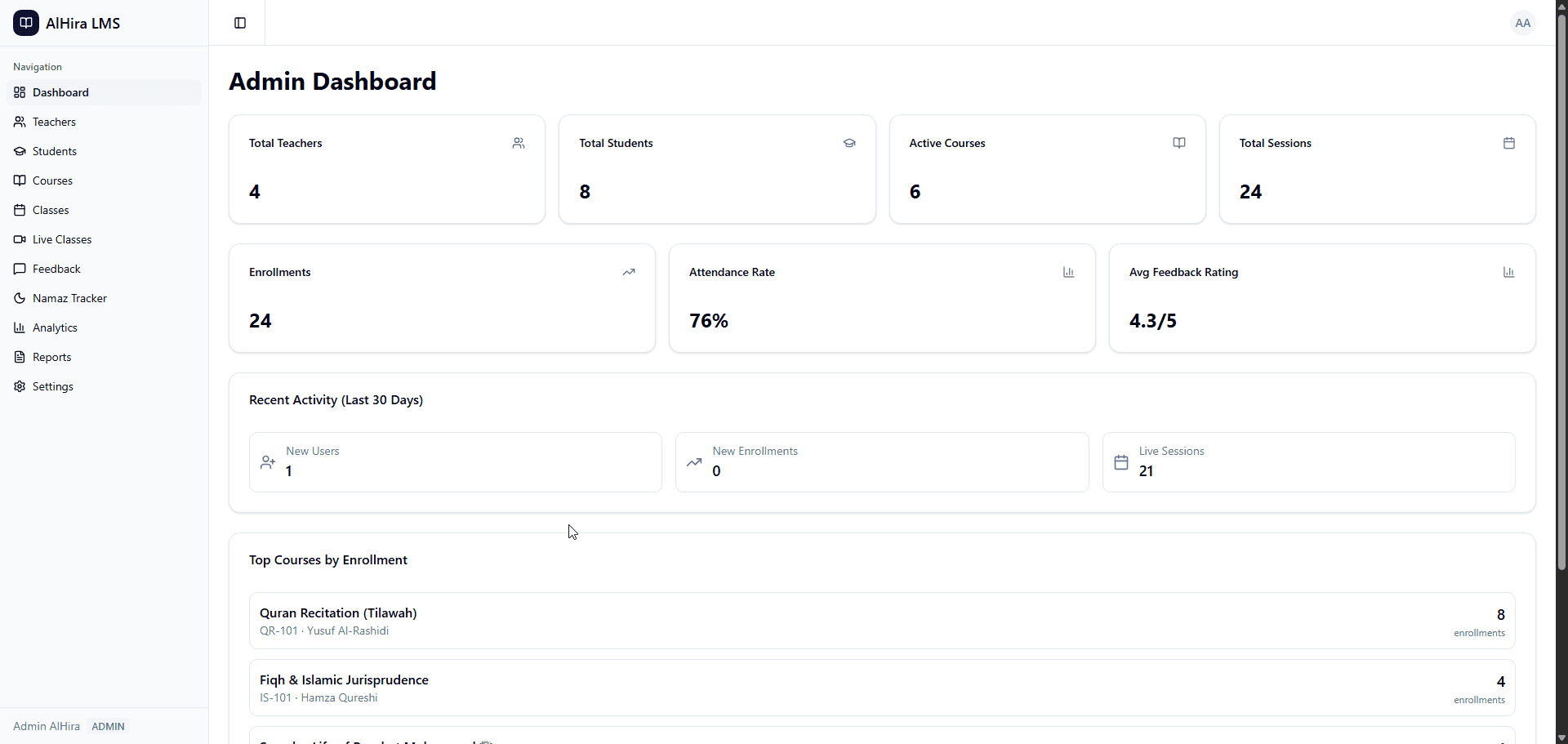This screenshot has width=1568, height=744.
Task: Click the video camera icon beside Live Classes
Action: [19, 239]
